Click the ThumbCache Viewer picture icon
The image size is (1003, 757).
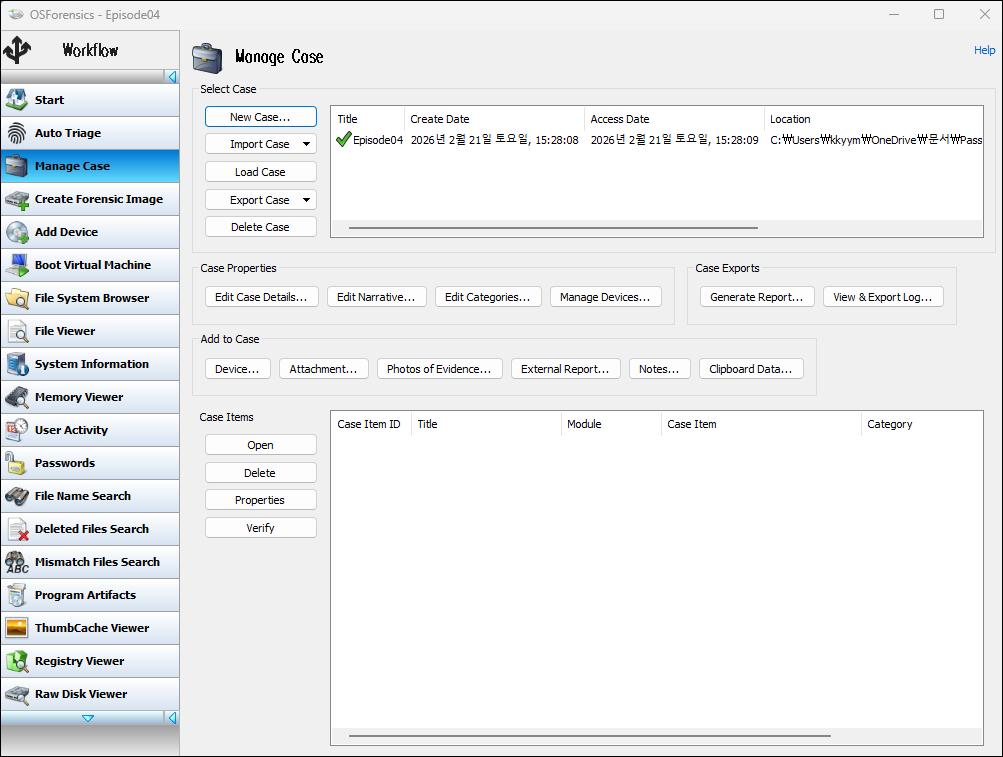(17, 628)
